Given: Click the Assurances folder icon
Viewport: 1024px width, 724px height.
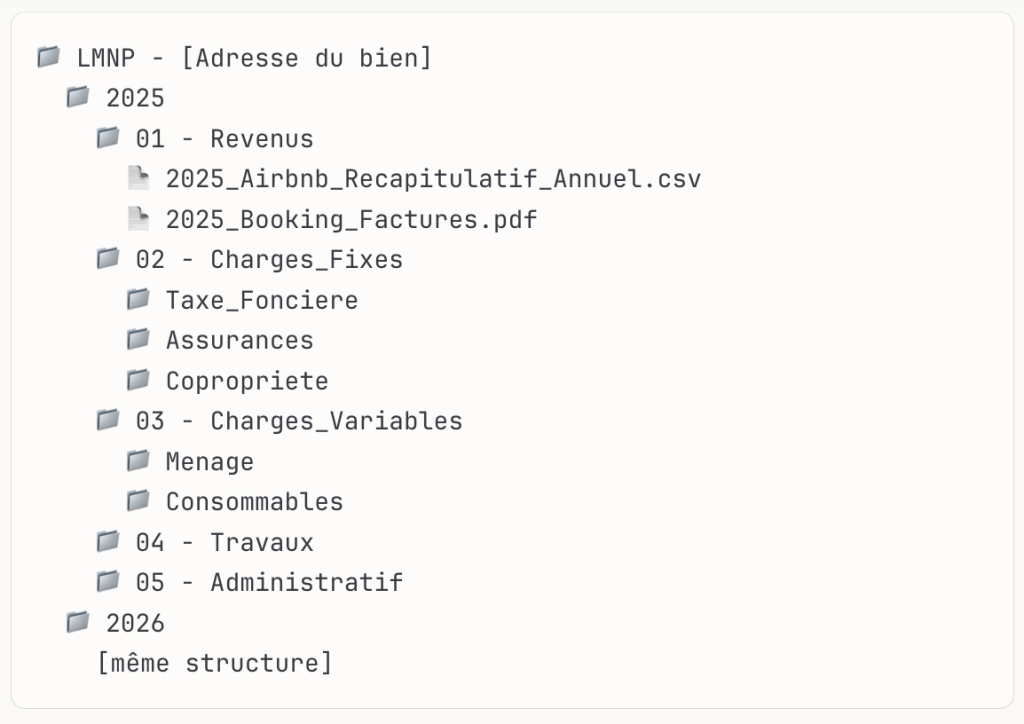Looking at the screenshot, I should coord(138,339).
